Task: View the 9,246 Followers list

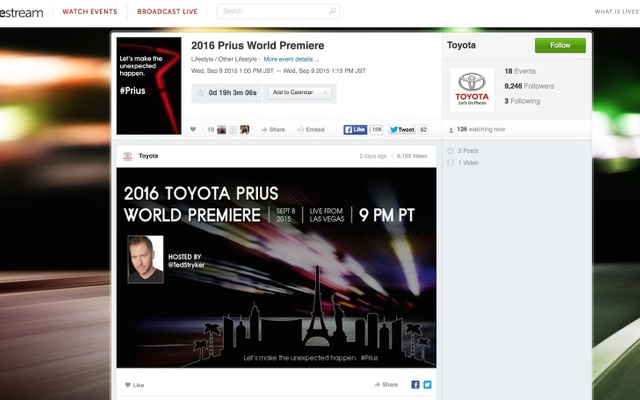Action: click(x=529, y=86)
